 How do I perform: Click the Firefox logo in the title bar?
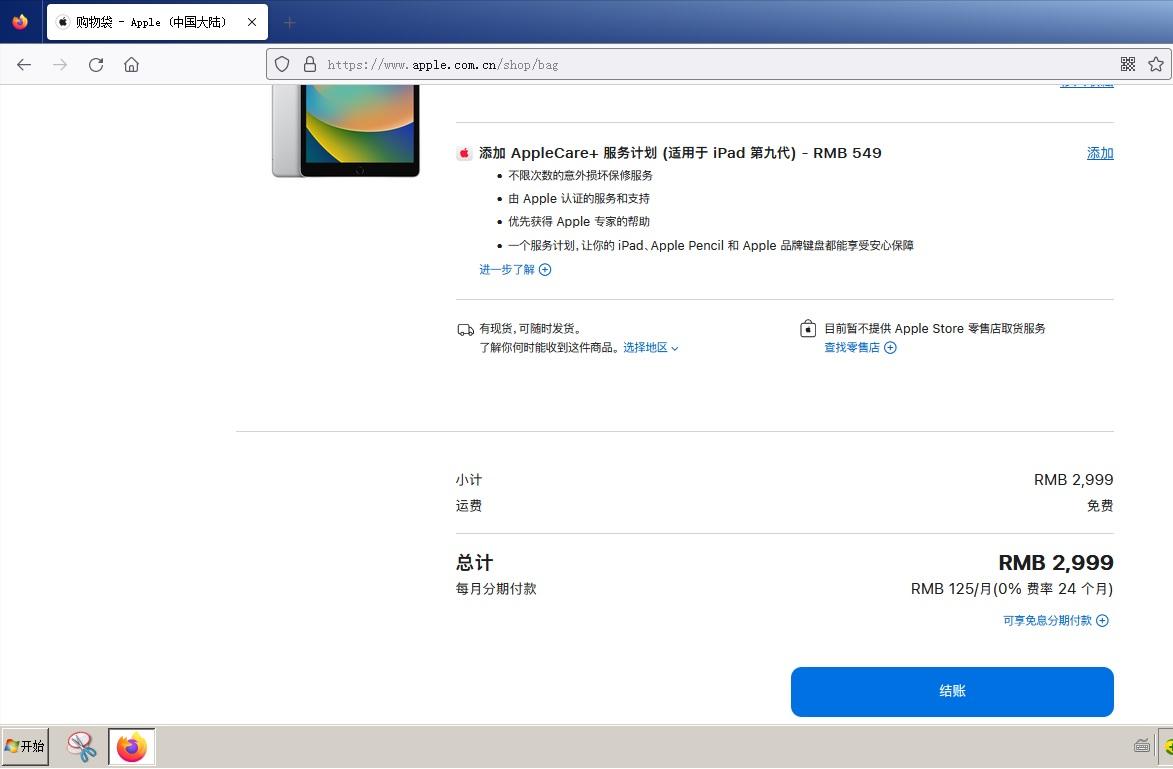(20, 22)
